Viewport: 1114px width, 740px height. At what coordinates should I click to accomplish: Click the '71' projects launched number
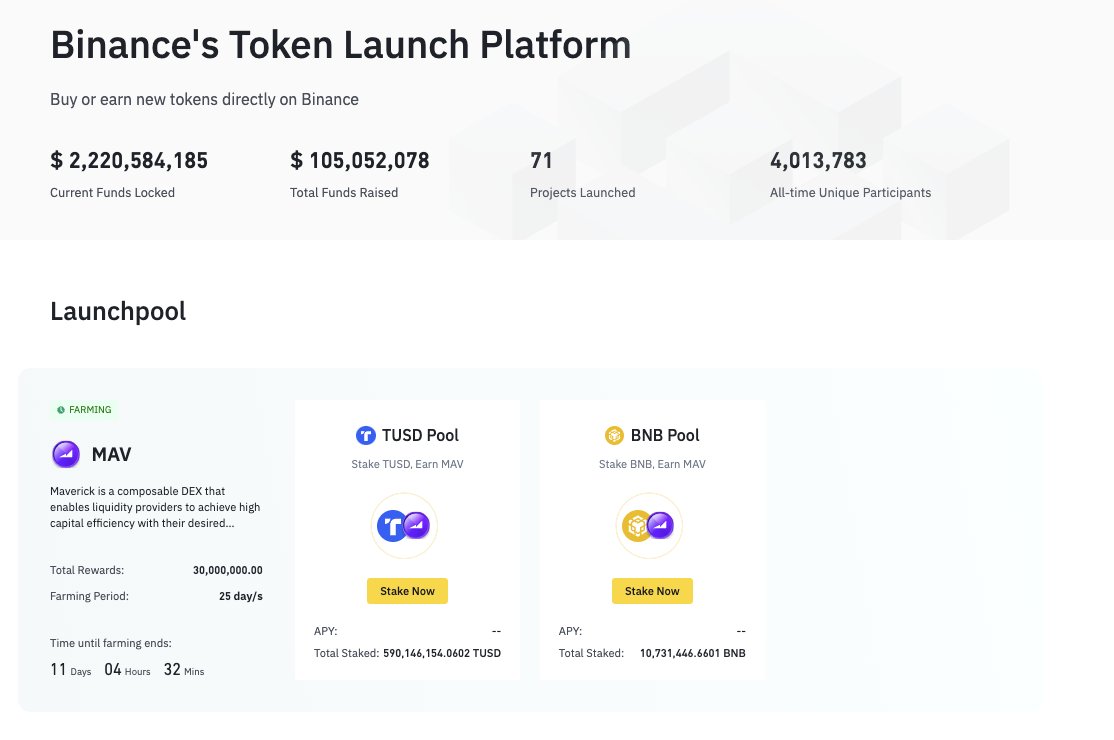[541, 160]
